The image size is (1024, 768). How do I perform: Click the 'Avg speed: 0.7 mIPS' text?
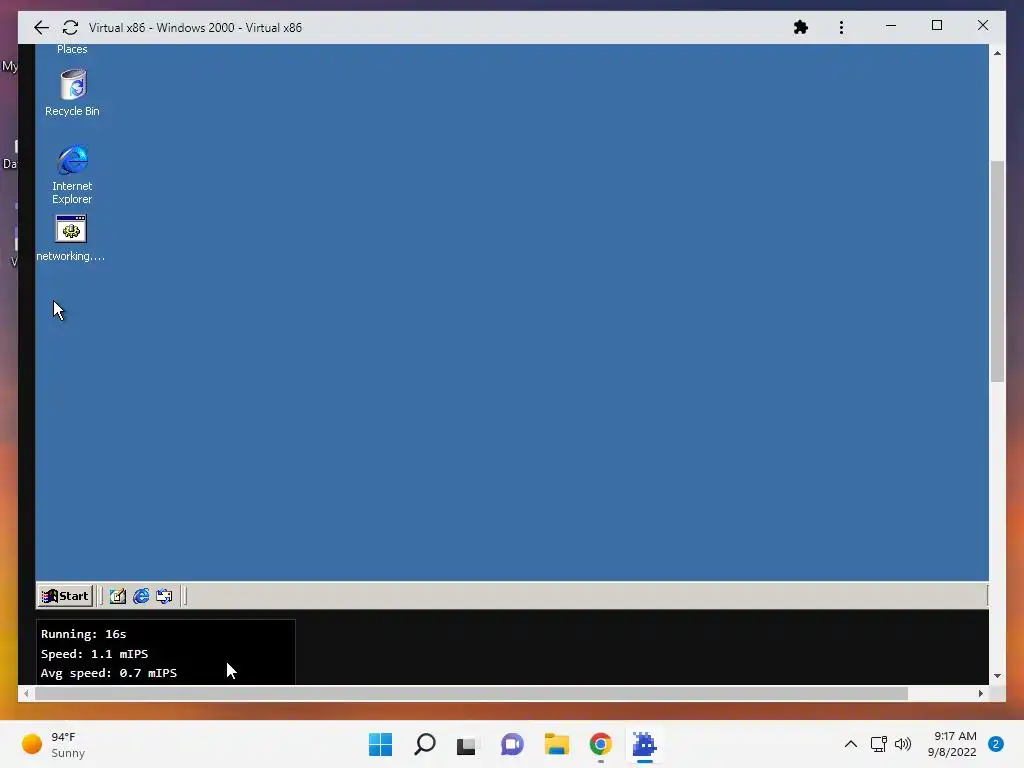point(108,673)
